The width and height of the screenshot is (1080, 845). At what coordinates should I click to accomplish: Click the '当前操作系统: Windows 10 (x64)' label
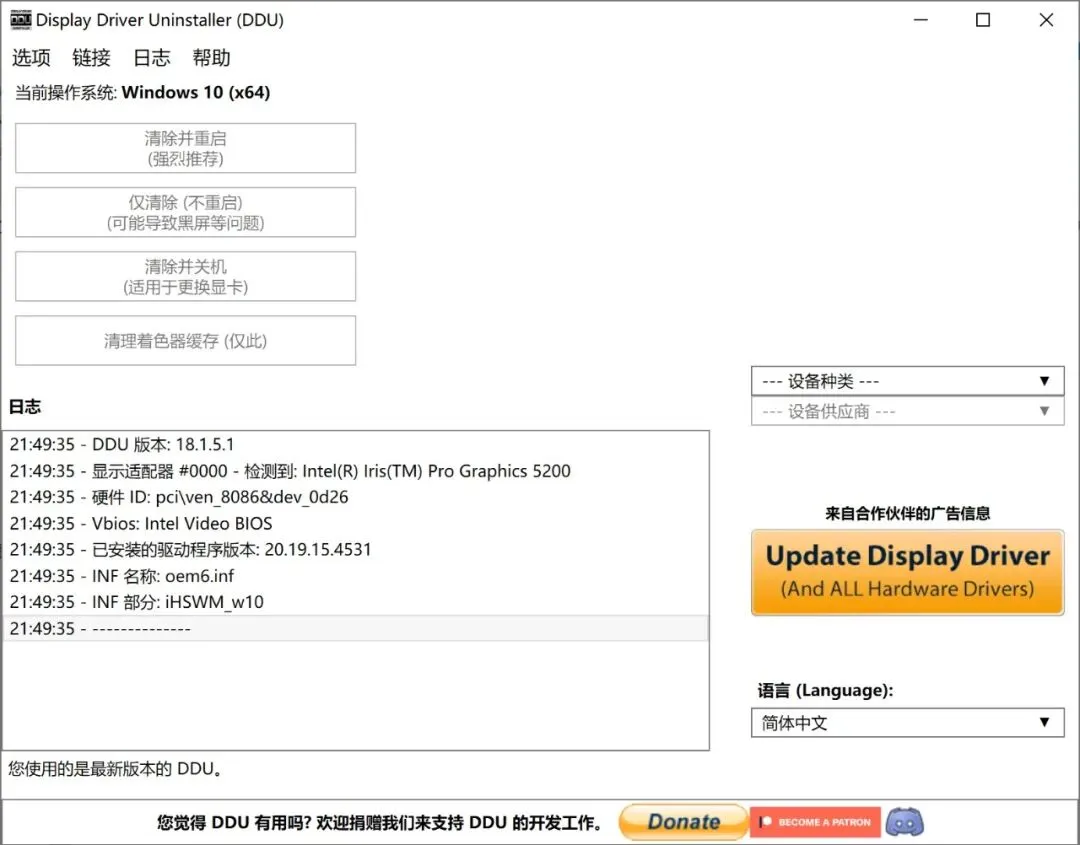click(x=143, y=92)
